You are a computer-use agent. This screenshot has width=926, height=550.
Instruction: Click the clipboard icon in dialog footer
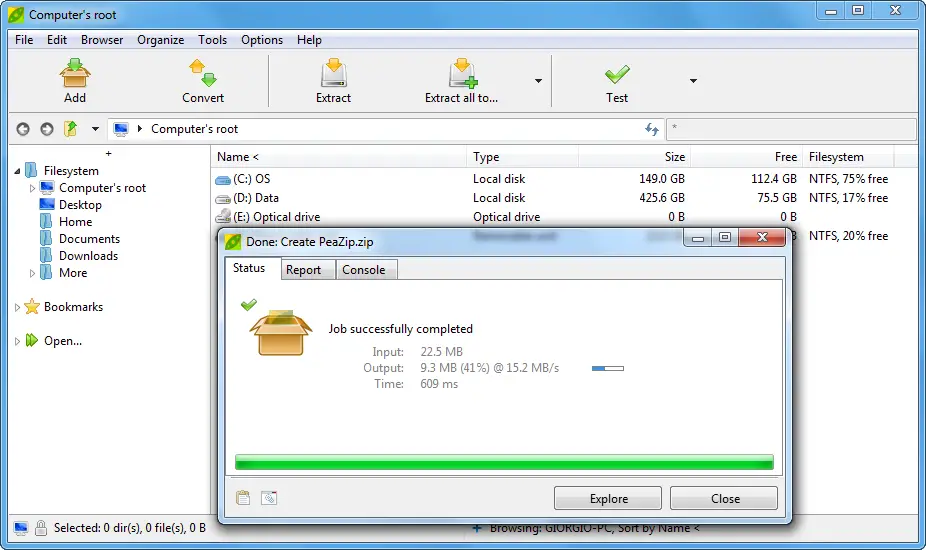243,498
